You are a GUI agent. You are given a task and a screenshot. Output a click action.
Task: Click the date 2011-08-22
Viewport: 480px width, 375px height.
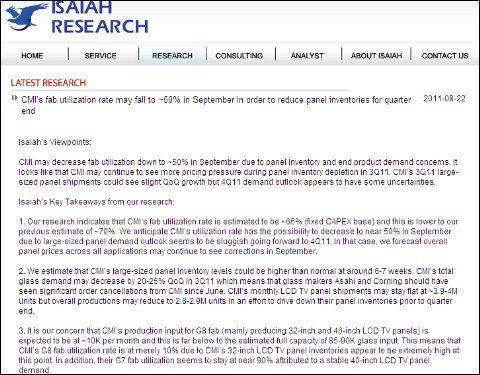tap(444, 99)
